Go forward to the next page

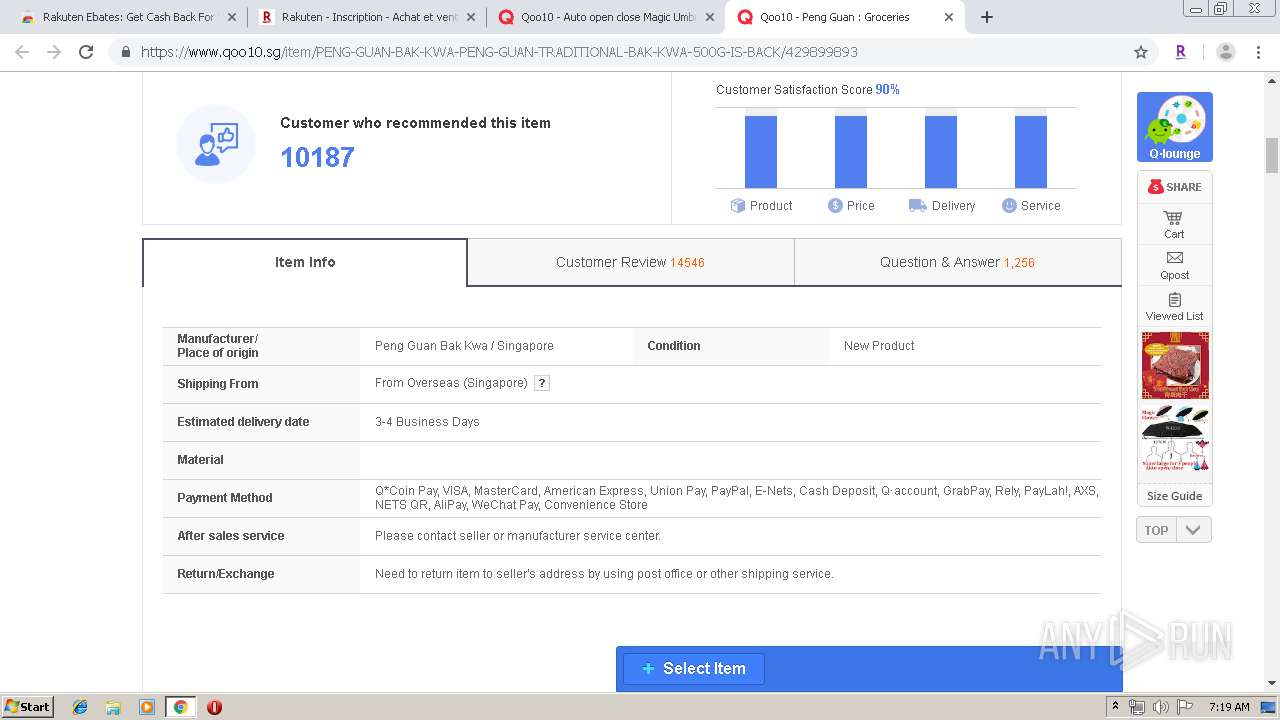tap(54, 52)
